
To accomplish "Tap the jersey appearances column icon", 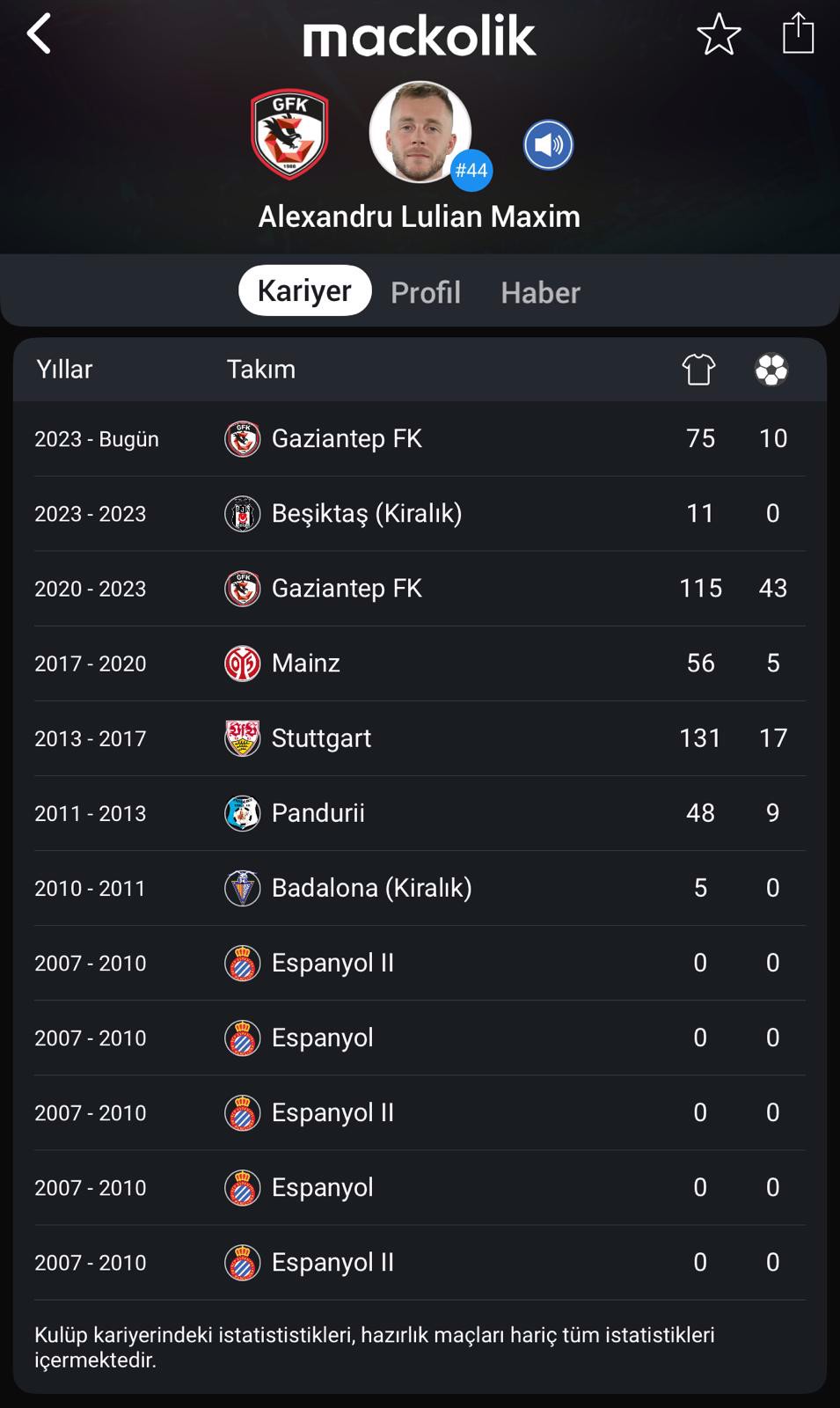I will coord(699,370).
